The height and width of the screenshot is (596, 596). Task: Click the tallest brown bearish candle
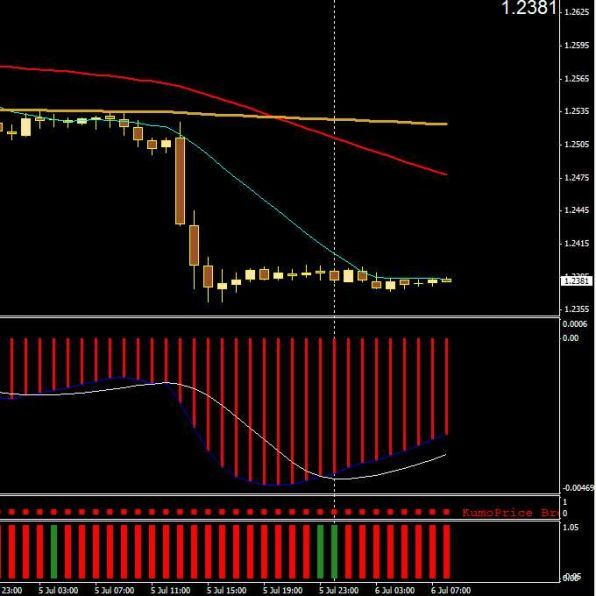tap(180, 181)
